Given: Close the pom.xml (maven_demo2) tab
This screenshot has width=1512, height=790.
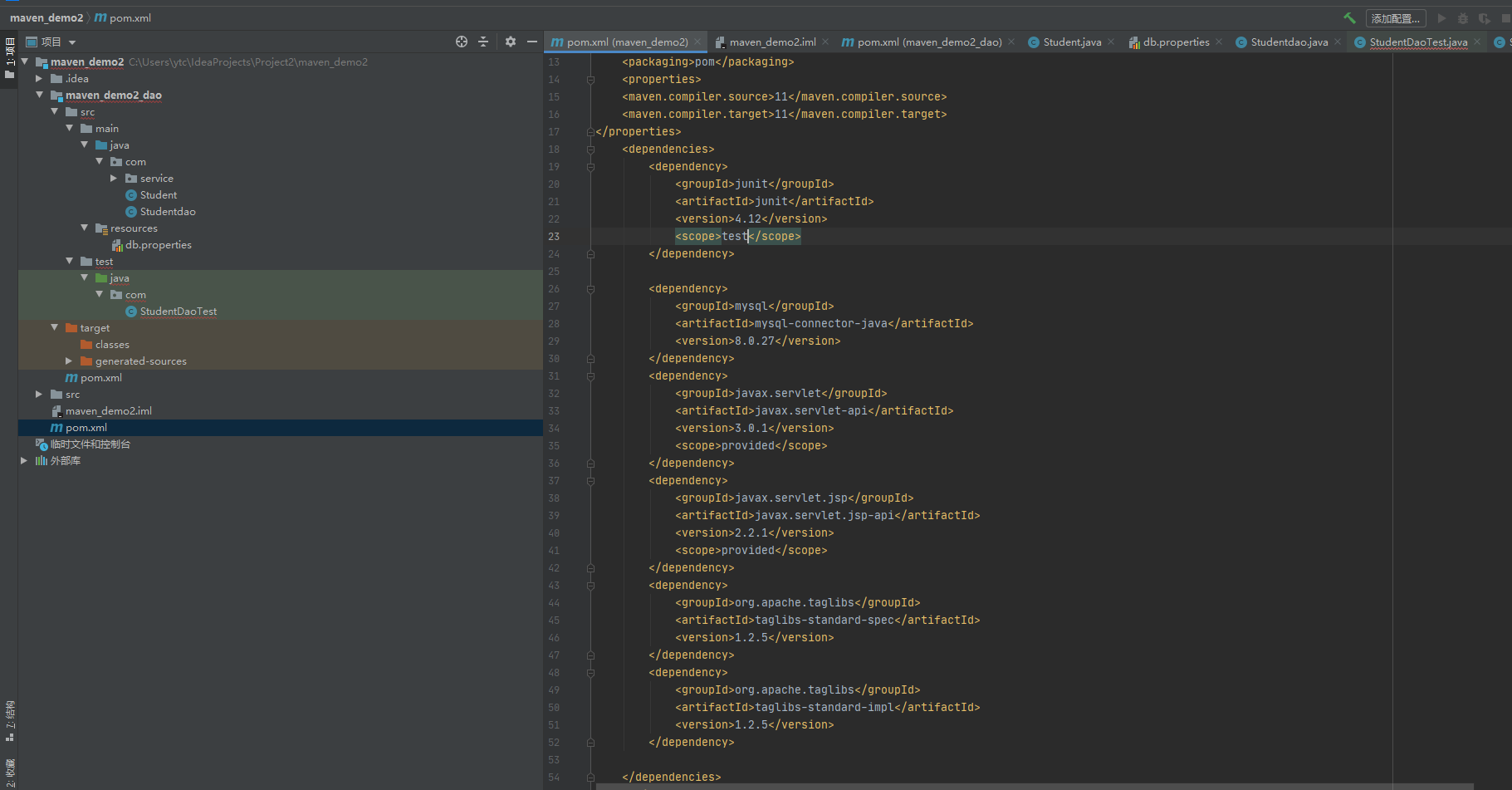Looking at the screenshot, I should 697,42.
